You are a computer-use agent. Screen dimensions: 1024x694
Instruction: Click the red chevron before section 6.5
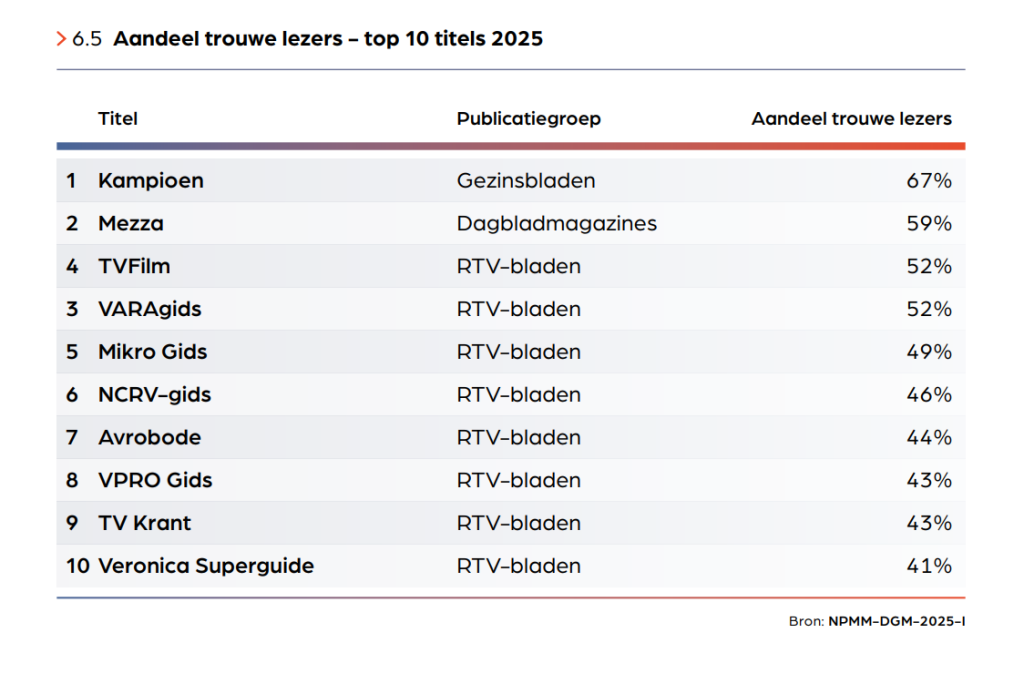pos(62,39)
